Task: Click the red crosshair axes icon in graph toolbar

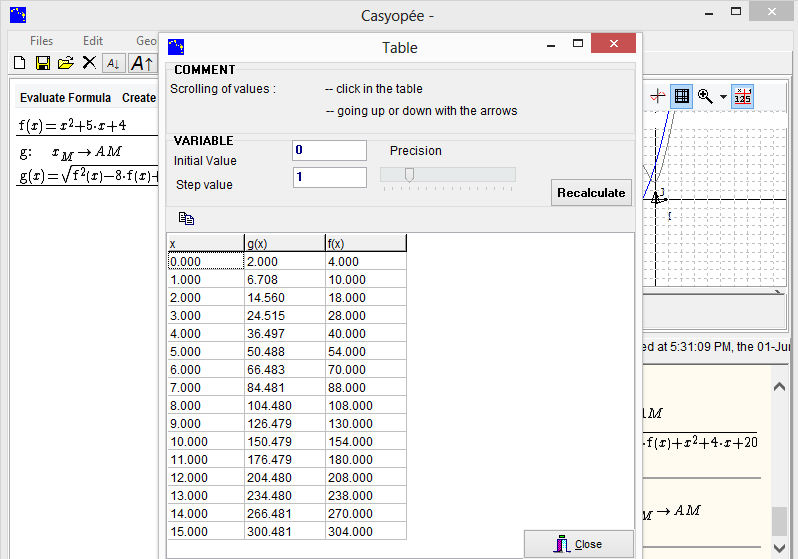Action: click(x=658, y=96)
